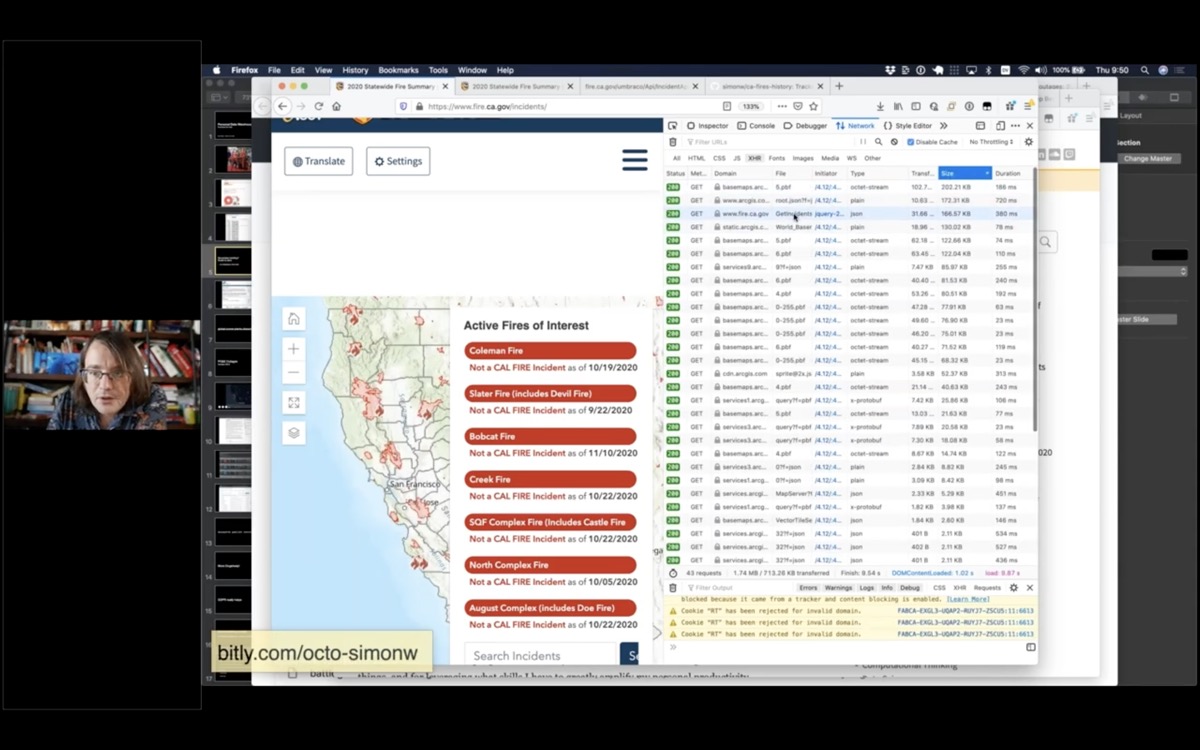Click the Settings button on page
Image resolution: width=1200 pixels, height=750 pixels.
398,161
